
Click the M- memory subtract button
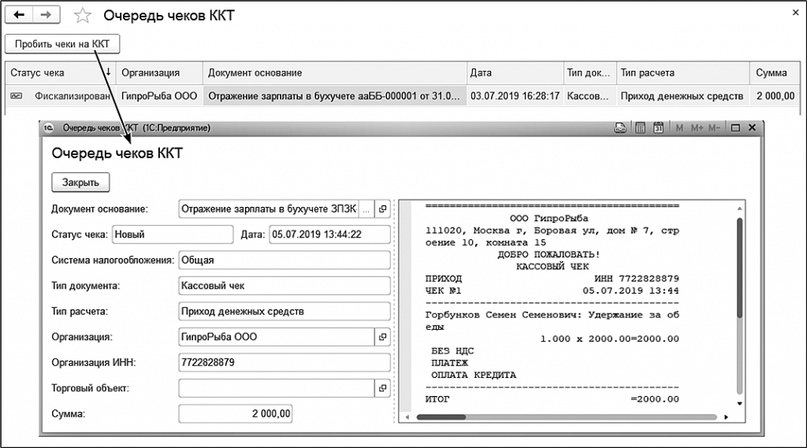(x=716, y=128)
